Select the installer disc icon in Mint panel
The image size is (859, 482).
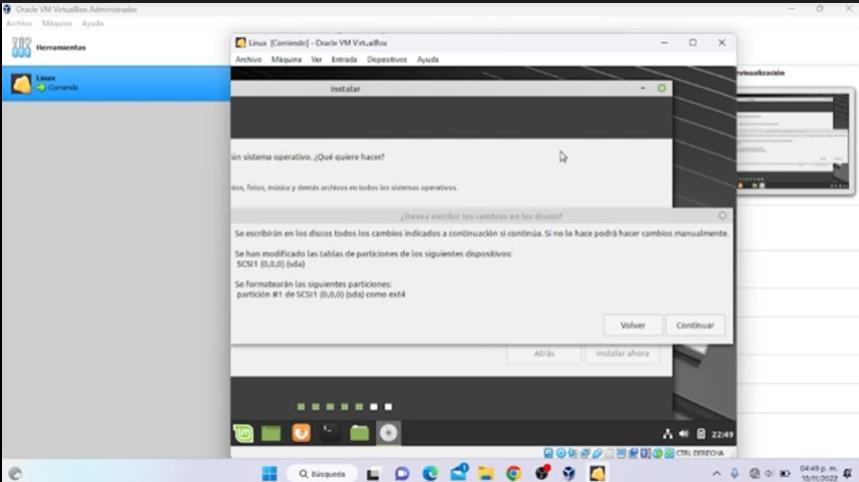point(388,433)
